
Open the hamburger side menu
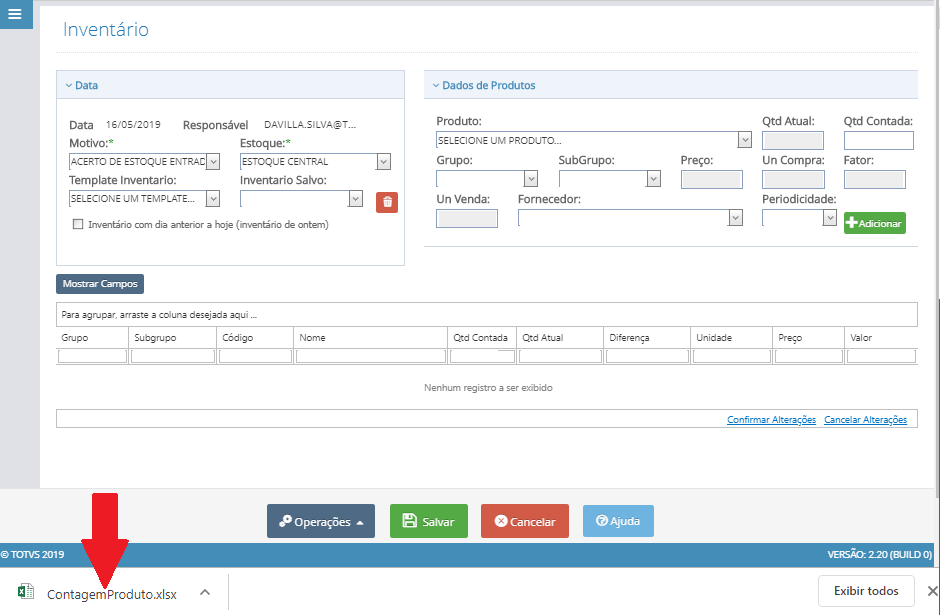click(16, 14)
